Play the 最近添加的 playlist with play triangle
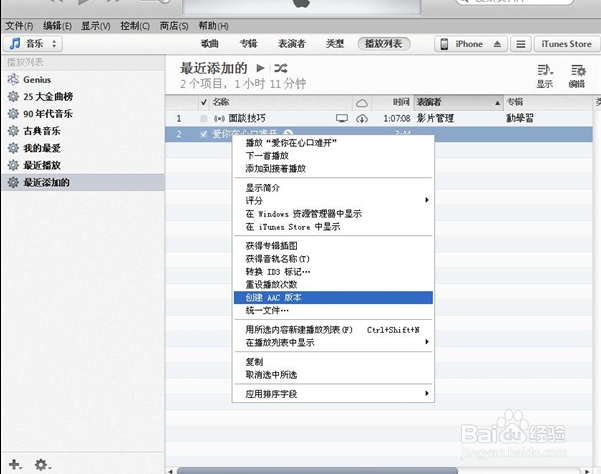The width and height of the screenshot is (601, 474). tap(260, 68)
